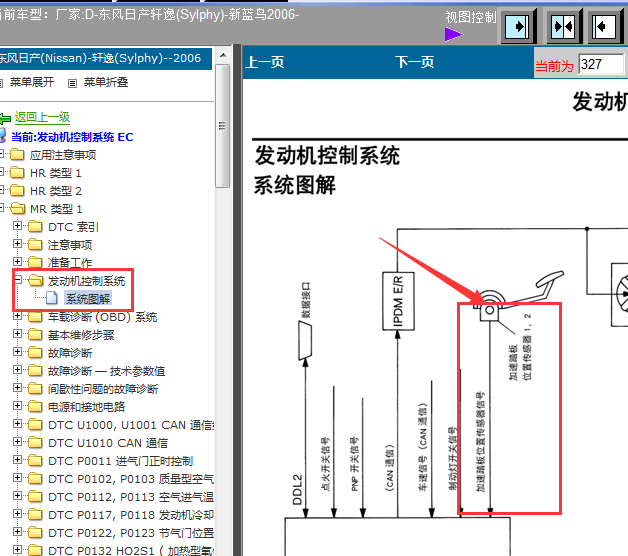Screen dimensions: 628x556
Task: Collapse the 发动机控制系统 node
Action: [x=17, y=280]
